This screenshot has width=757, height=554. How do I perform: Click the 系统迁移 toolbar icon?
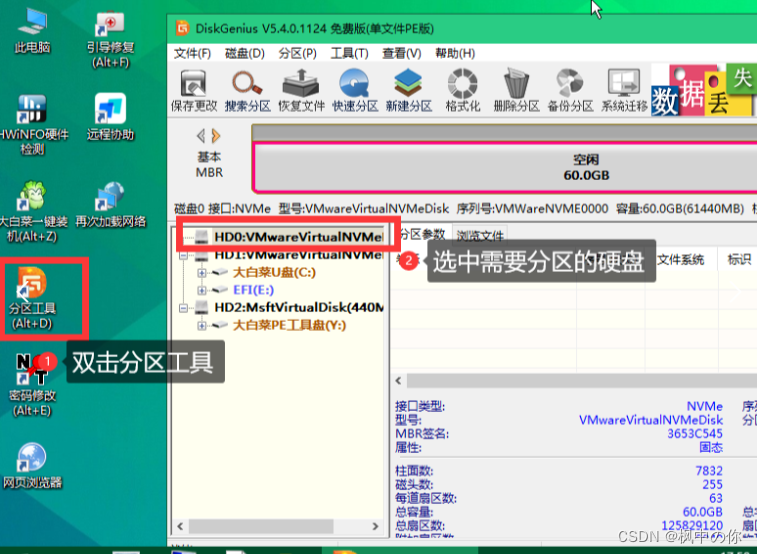624,90
